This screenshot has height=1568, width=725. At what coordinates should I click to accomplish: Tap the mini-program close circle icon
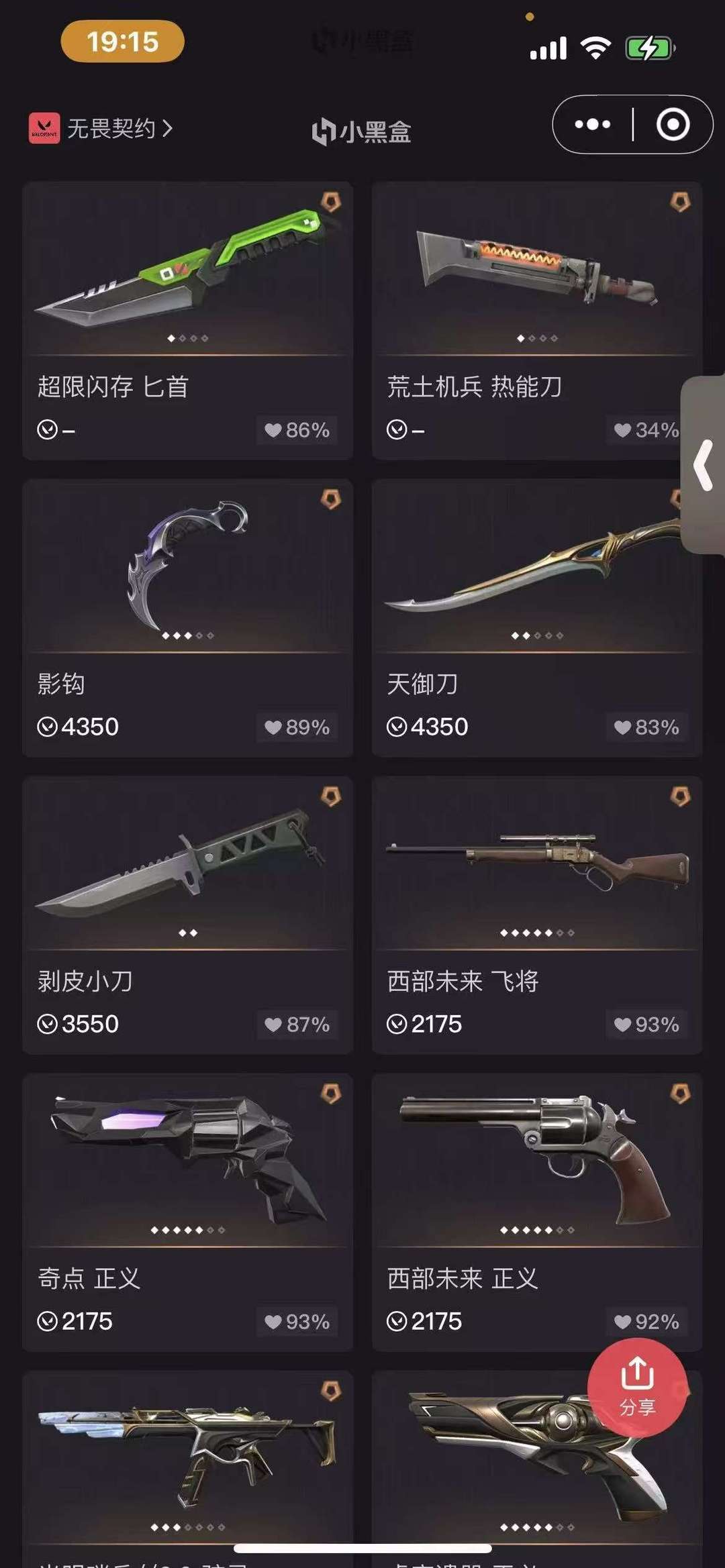coord(673,124)
